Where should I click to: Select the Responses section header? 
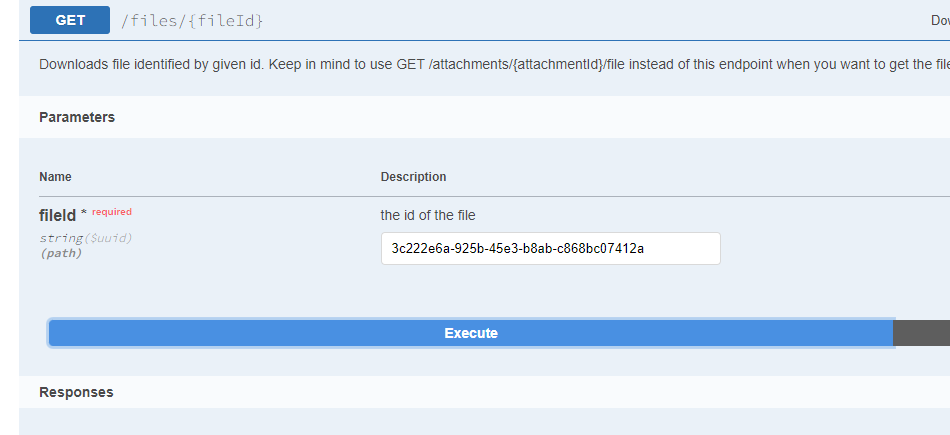point(76,392)
